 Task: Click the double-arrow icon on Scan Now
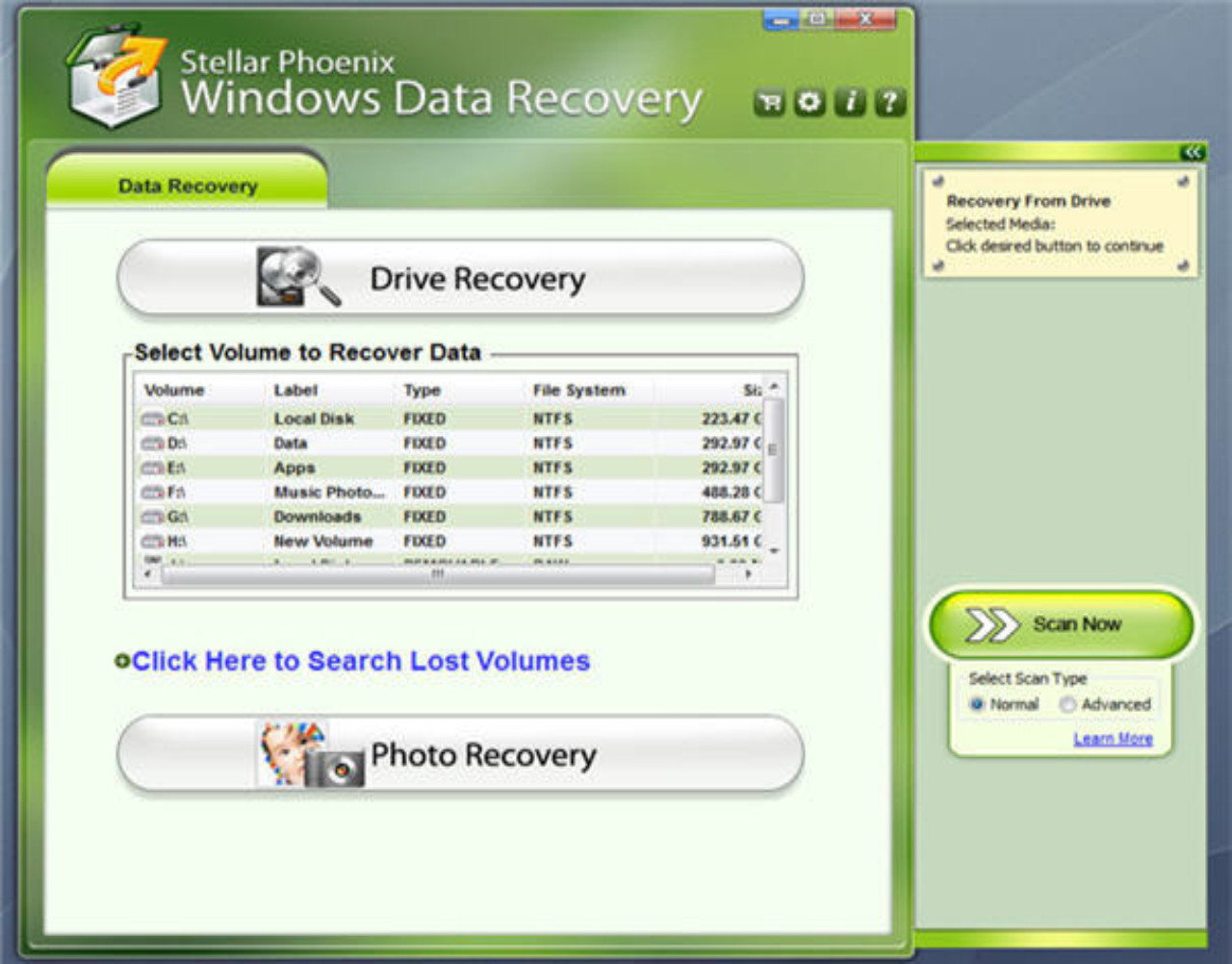tap(991, 625)
